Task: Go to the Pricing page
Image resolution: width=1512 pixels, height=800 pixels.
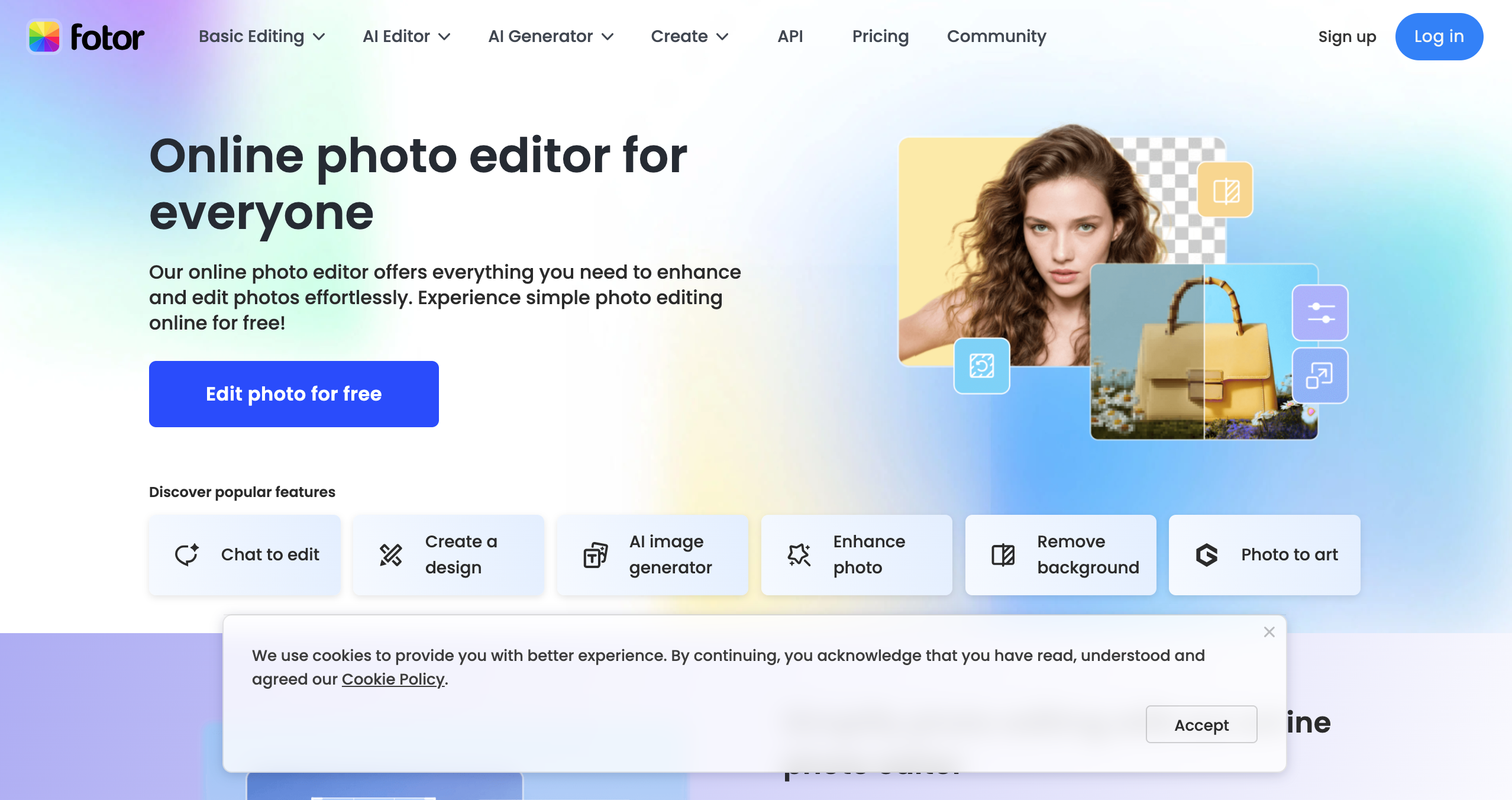Action: (x=880, y=36)
